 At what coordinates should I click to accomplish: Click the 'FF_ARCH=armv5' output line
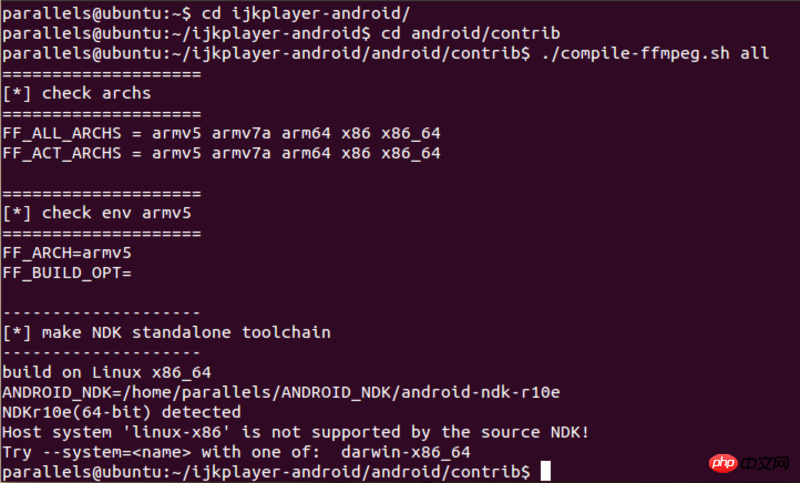click(67, 252)
